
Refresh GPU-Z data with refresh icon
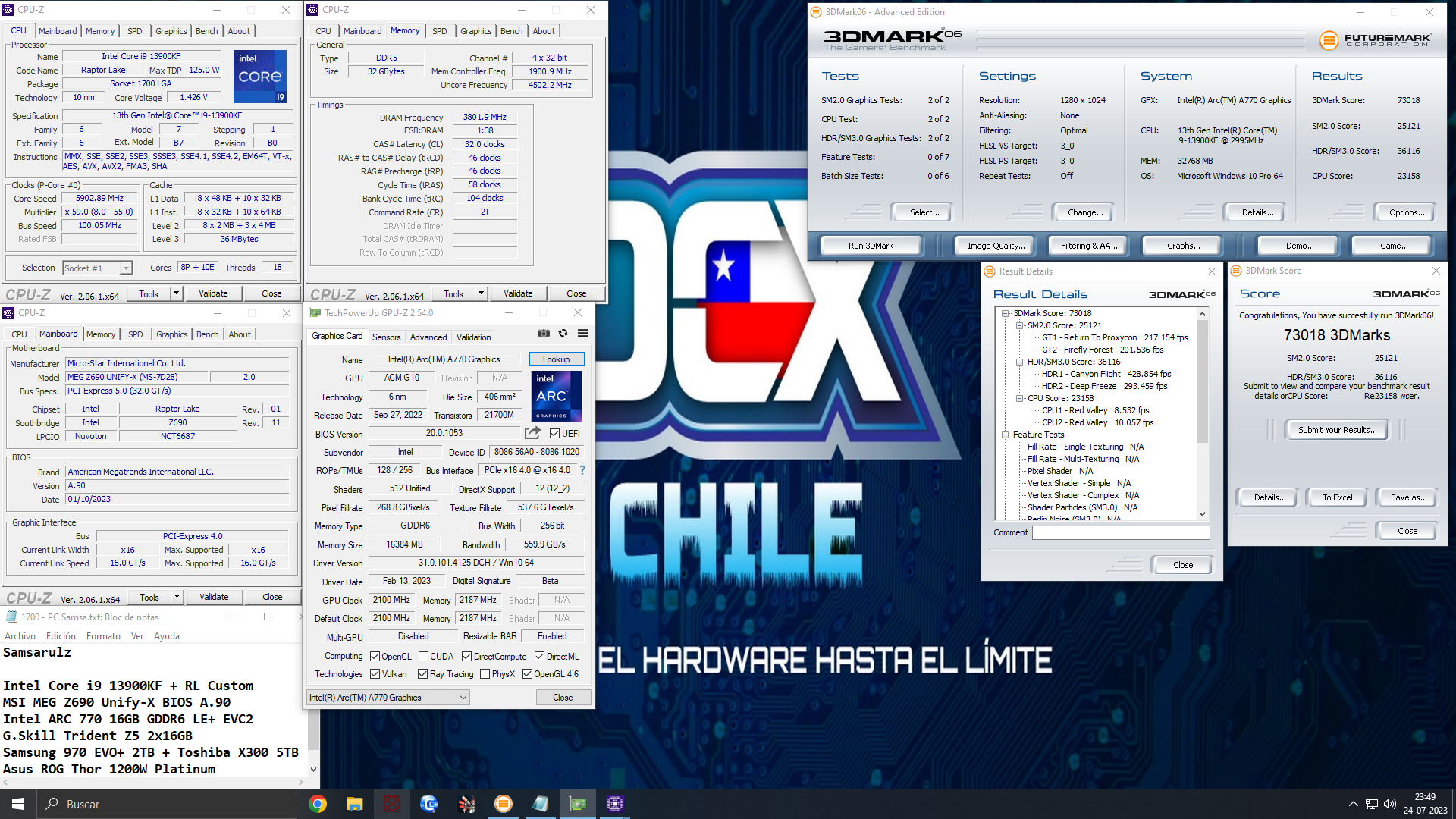563,333
